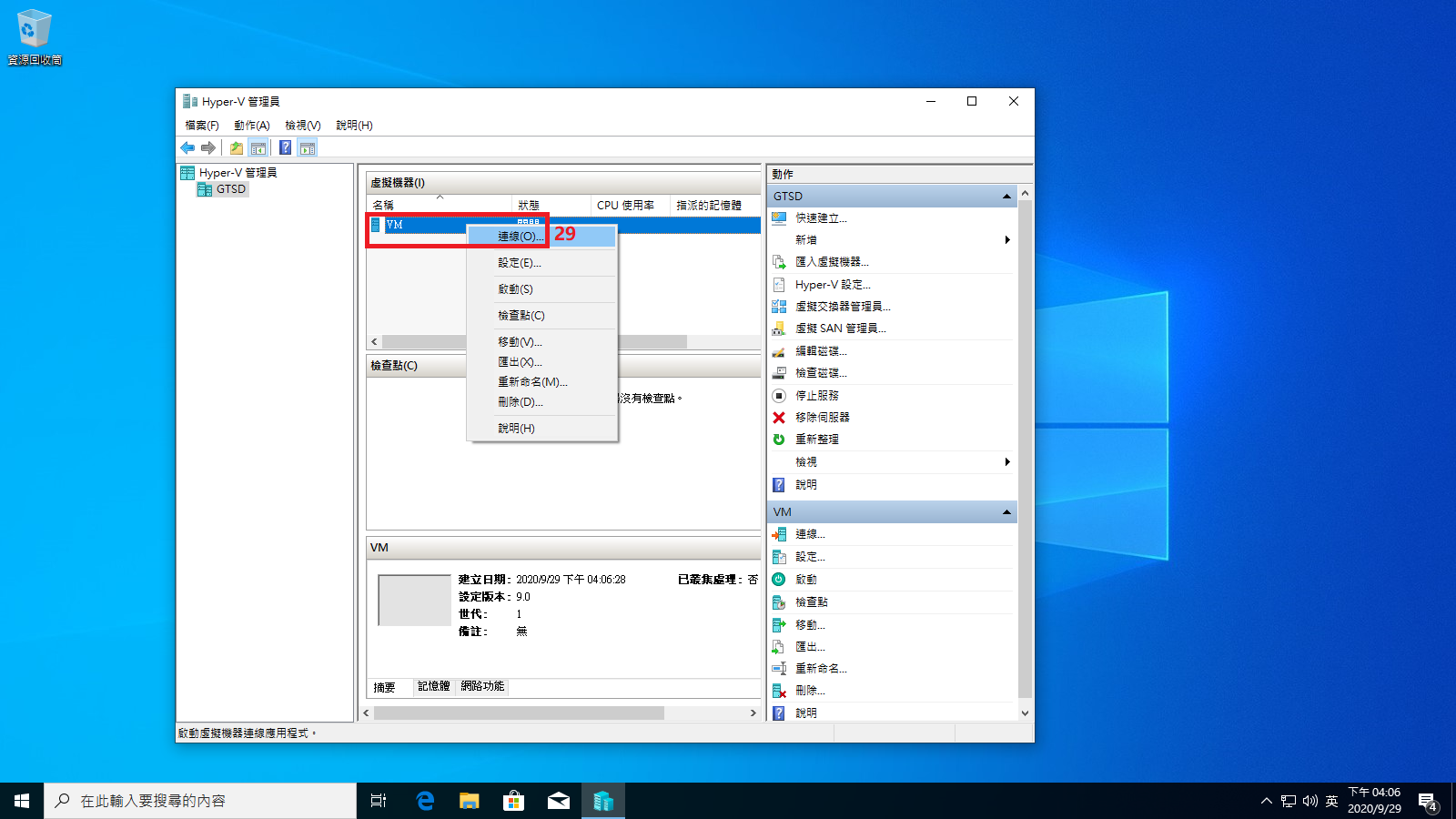The image size is (1456, 819).
Task: Expand the View (檢視) submenu in Actions
Action: click(1006, 462)
